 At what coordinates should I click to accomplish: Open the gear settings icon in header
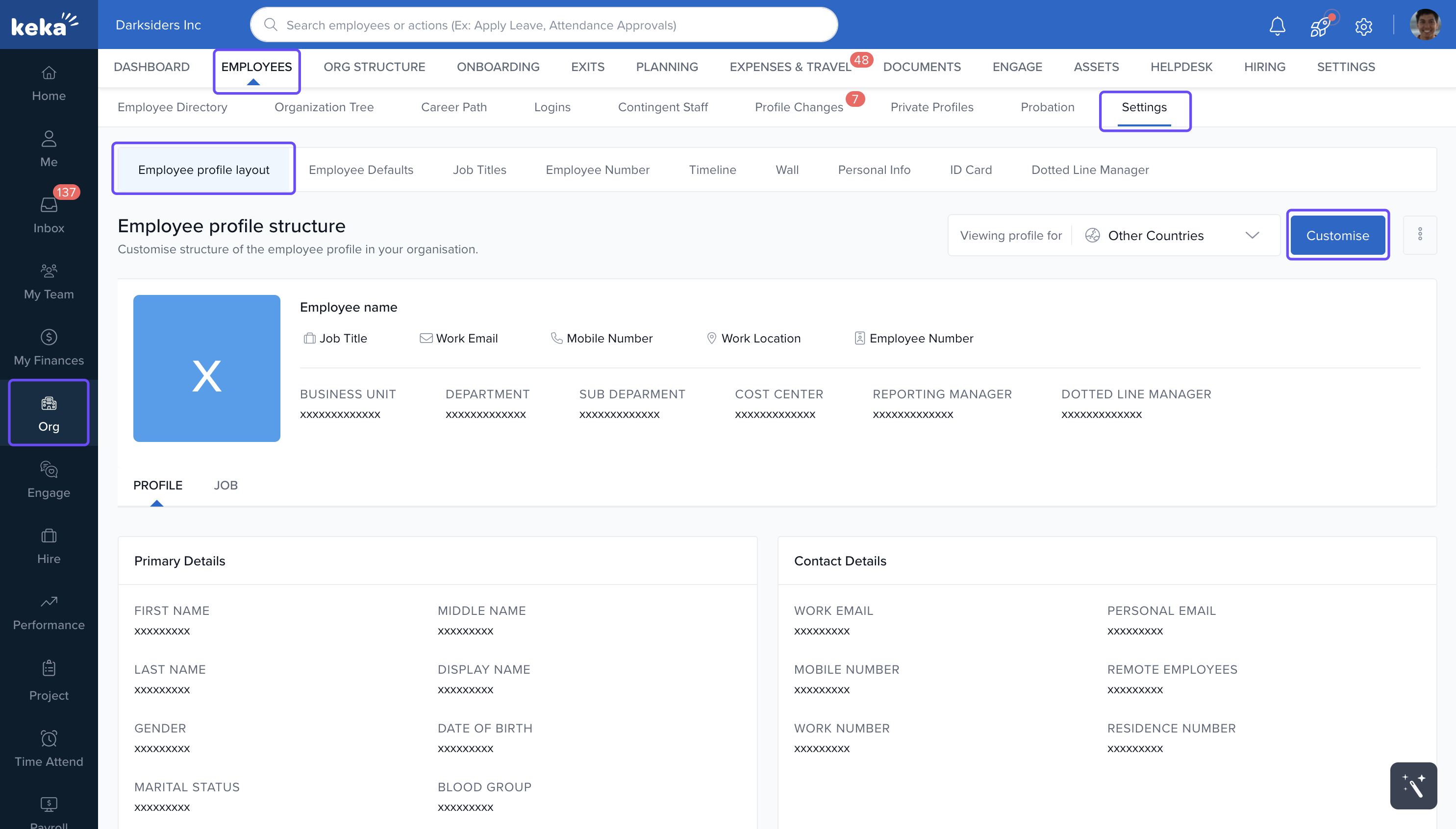click(1363, 26)
